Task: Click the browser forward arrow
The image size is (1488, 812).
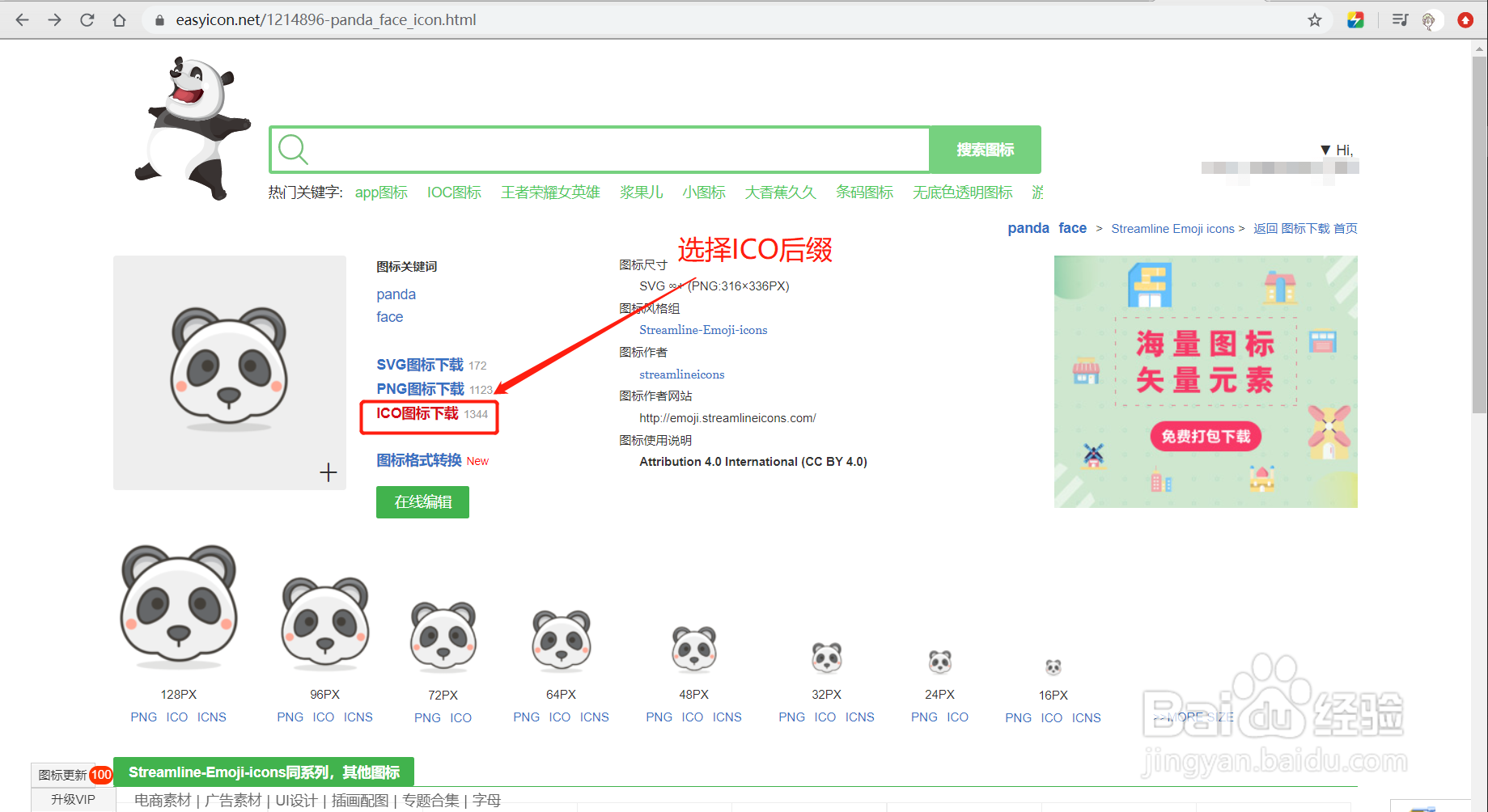Action: (54, 19)
